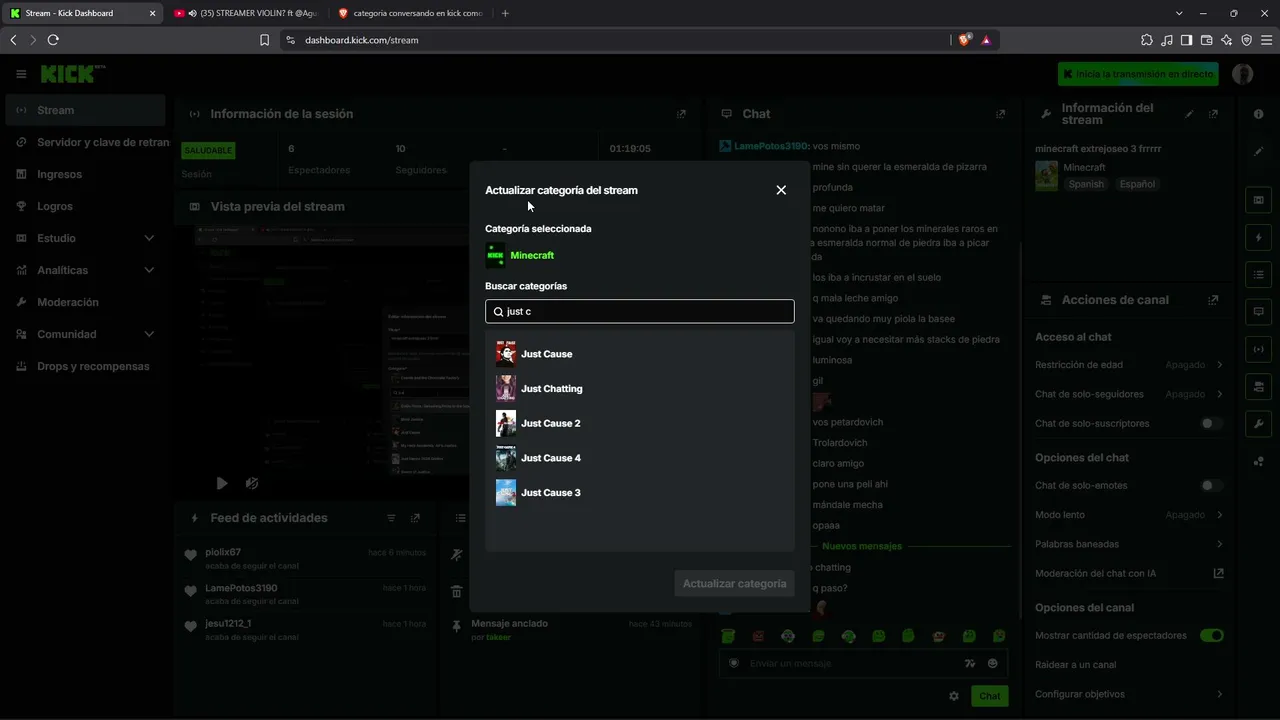
Task: Toggle Mostrar cantidad de espectadores
Action: [1211, 636]
